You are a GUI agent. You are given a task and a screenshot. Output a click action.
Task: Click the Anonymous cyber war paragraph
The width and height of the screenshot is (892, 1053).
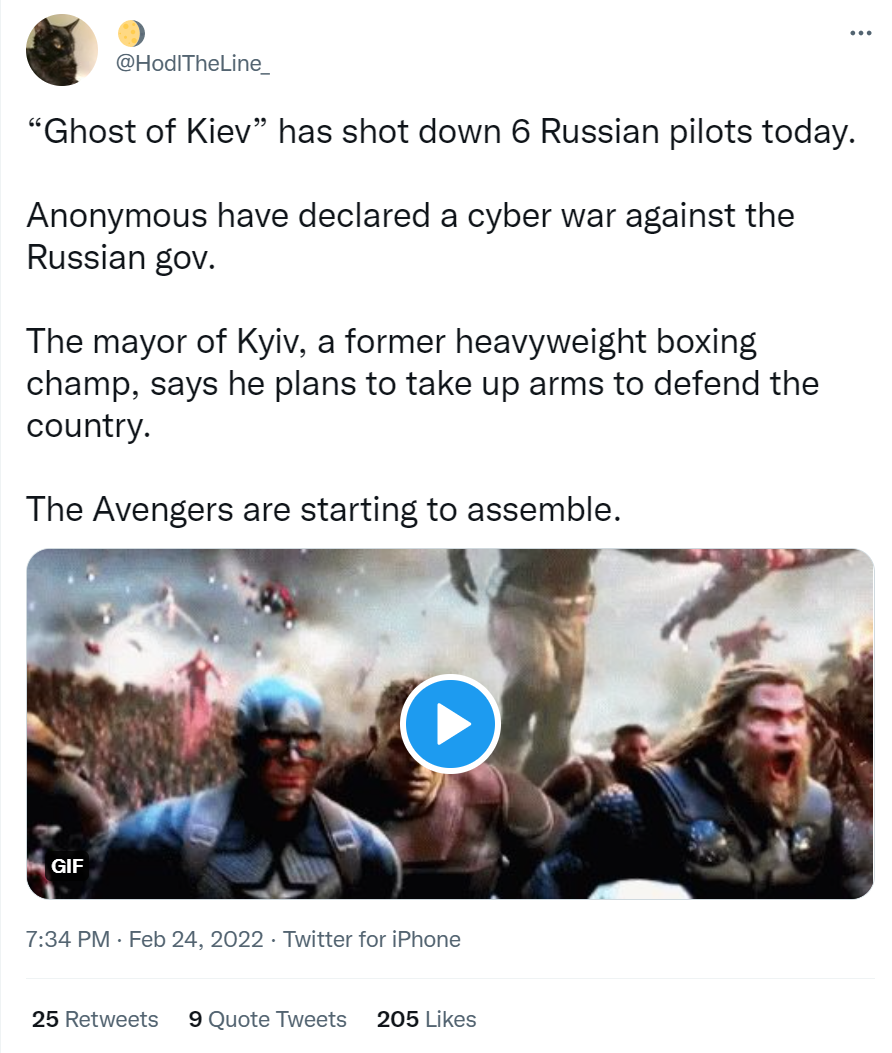(x=410, y=235)
